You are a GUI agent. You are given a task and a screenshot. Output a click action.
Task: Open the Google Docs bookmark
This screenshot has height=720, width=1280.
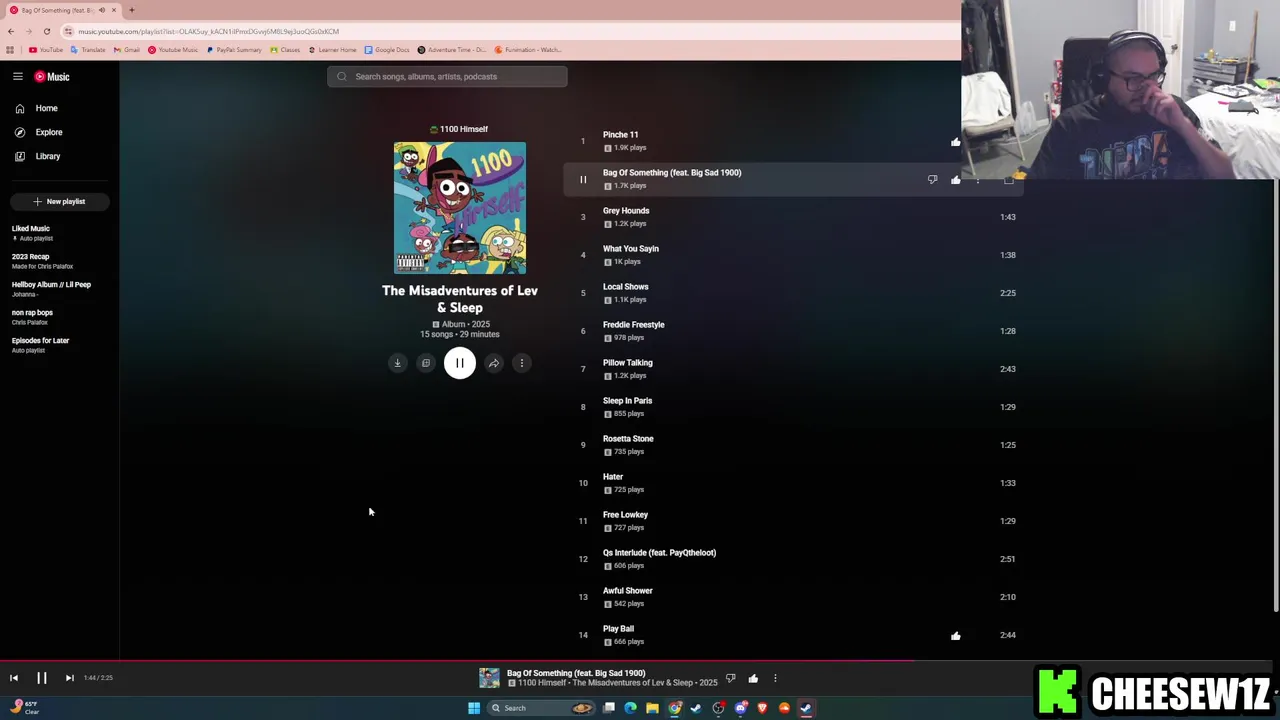pyautogui.click(x=387, y=50)
